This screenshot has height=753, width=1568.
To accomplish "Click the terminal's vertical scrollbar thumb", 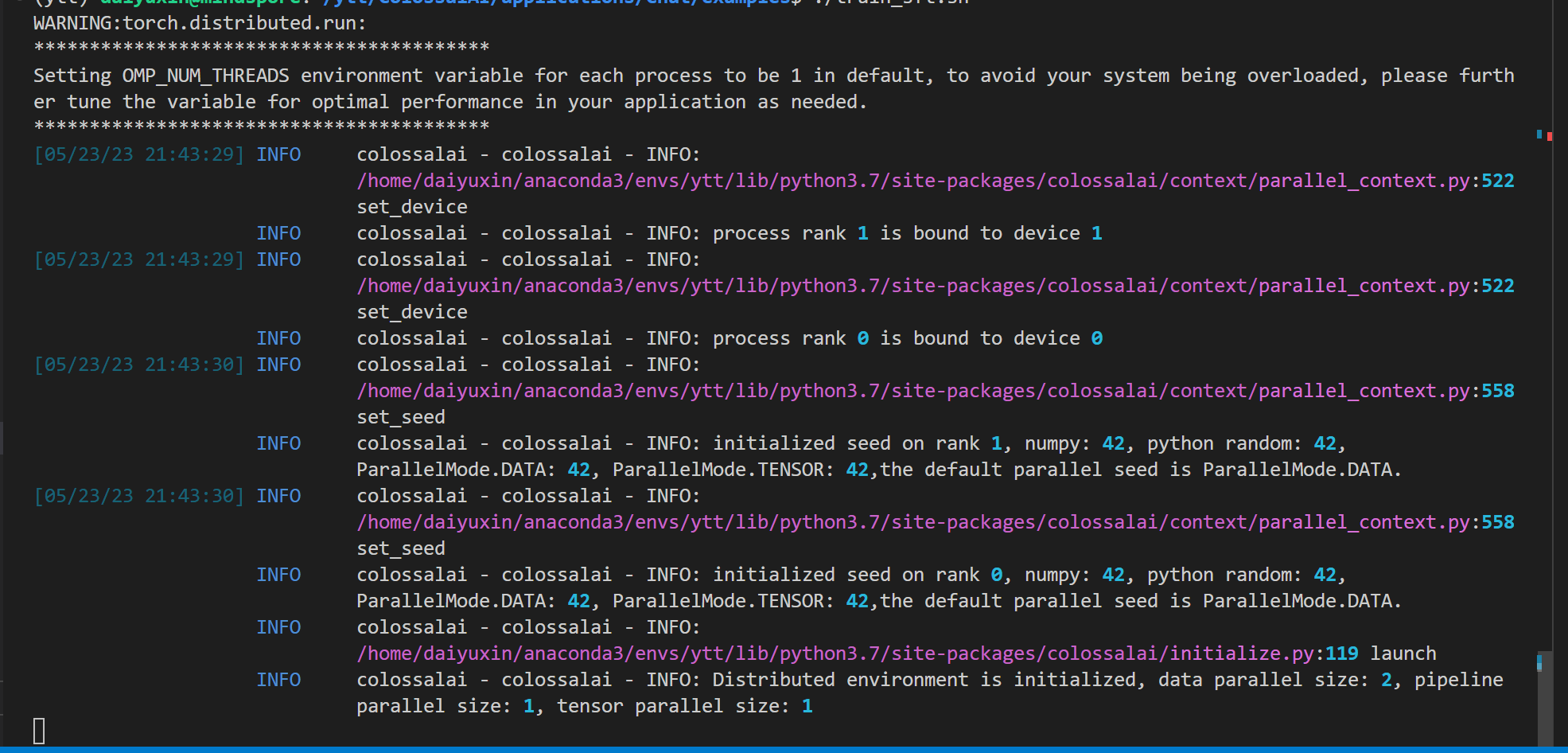I will (x=1545, y=699).
